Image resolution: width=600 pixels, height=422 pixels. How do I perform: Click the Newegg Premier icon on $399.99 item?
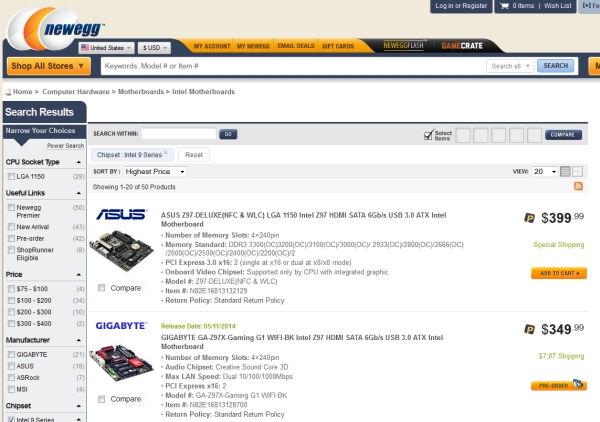pos(529,217)
